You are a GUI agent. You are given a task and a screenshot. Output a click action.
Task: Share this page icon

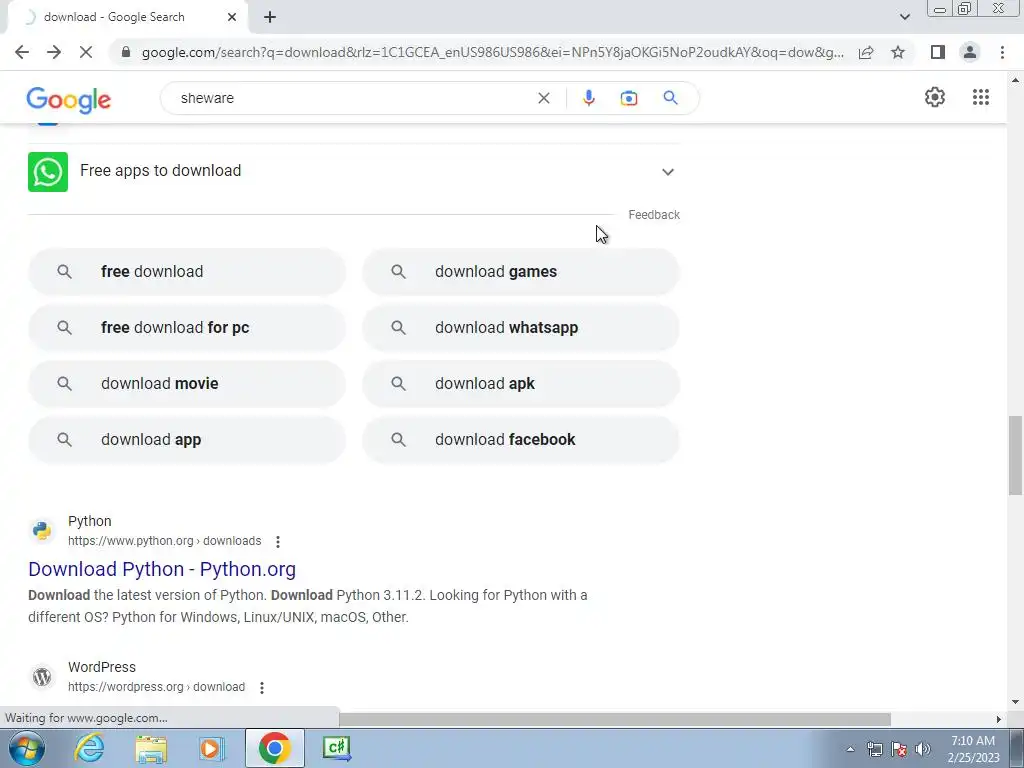(866, 52)
